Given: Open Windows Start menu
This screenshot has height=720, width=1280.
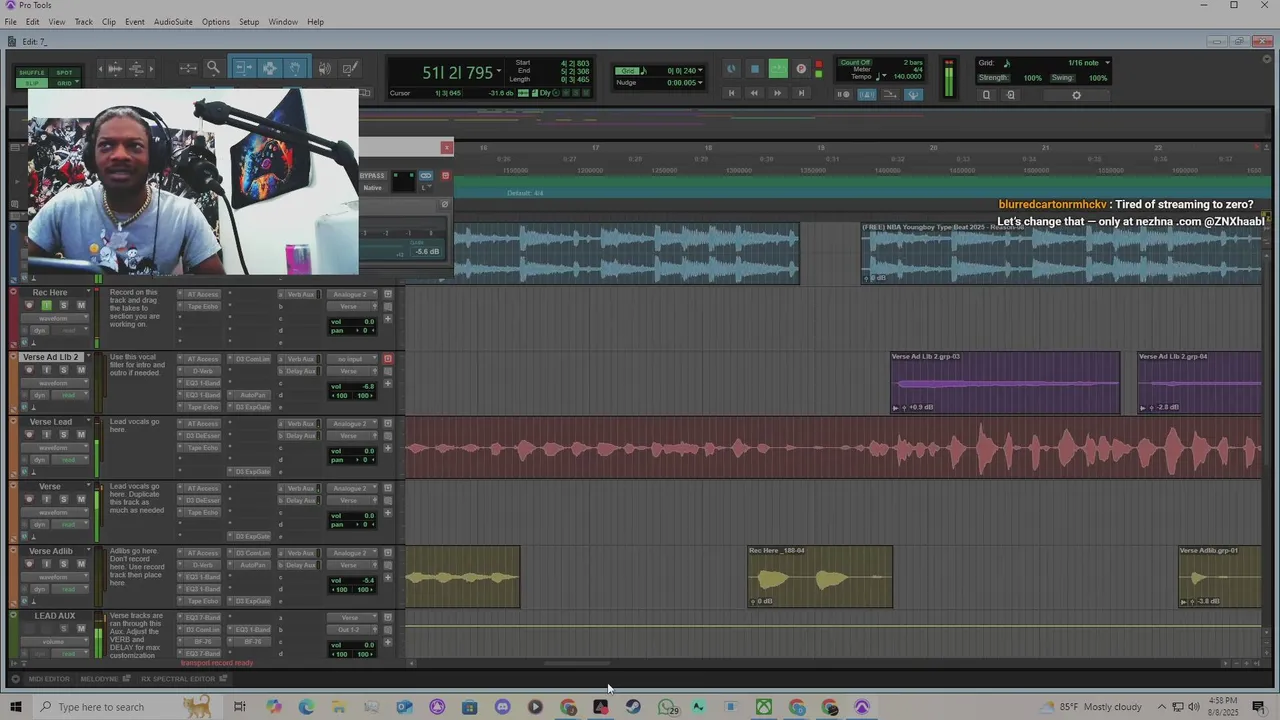Looking at the screenshot, I should pyautogui.click(x=15, y=707).
